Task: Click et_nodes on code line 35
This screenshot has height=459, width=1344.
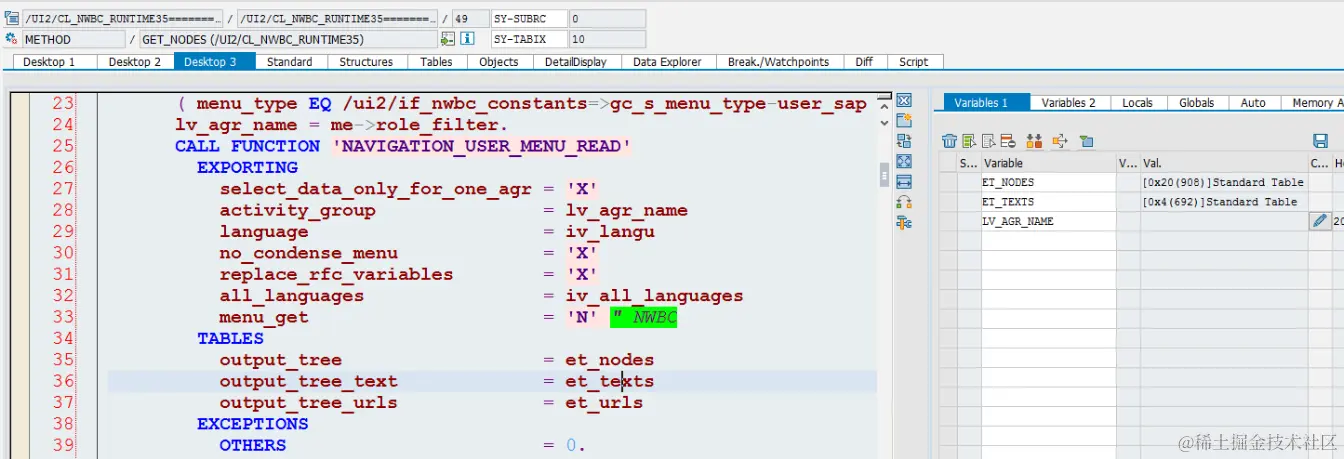Action: [x=609, y=360]
